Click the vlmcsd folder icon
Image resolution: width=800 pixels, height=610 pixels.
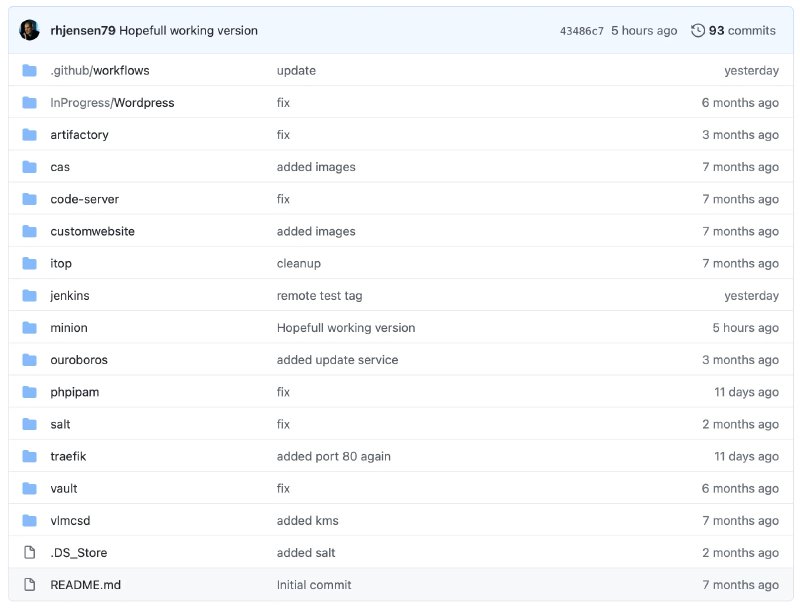(x=30, y=520)
